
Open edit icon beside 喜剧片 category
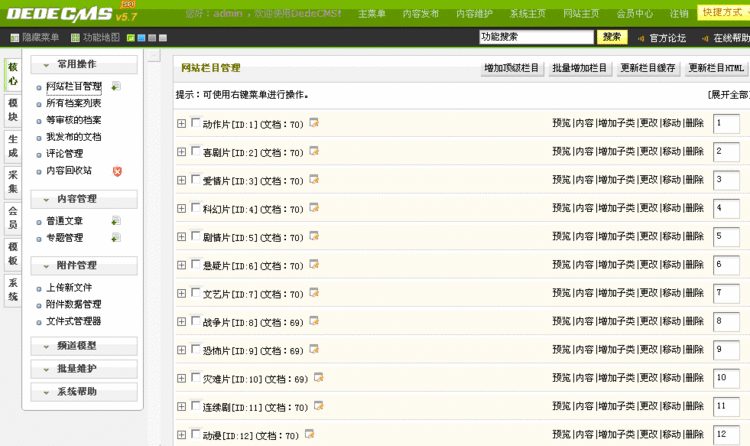[x=314, y=151]
